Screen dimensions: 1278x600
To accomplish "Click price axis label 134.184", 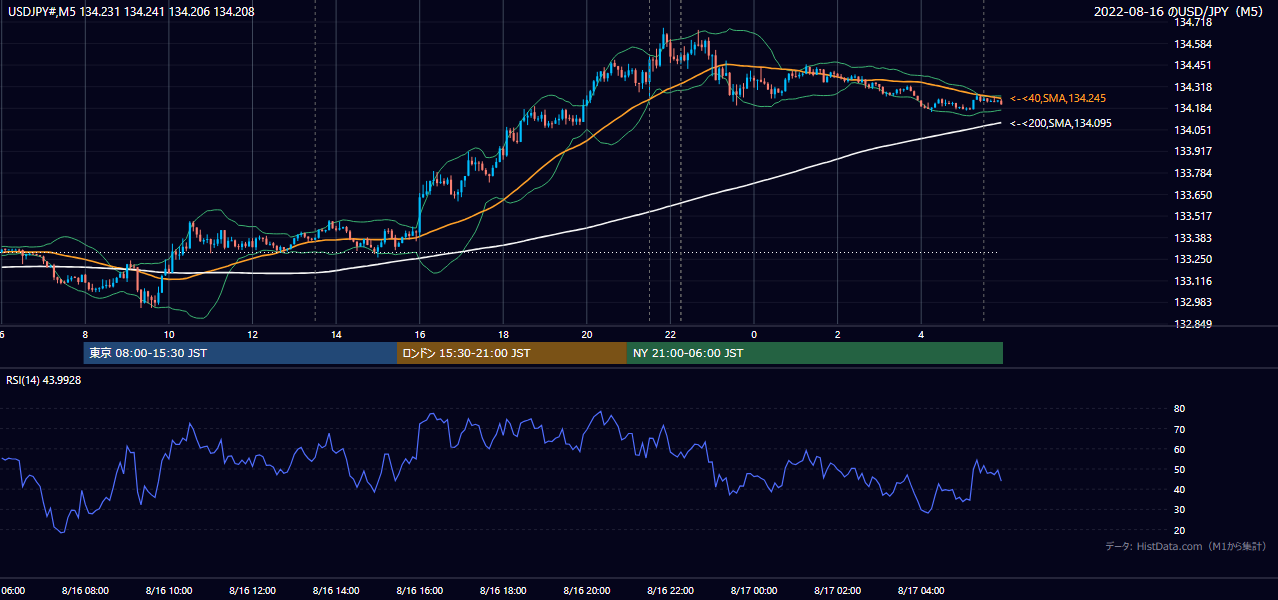I will pos(1194,108).
